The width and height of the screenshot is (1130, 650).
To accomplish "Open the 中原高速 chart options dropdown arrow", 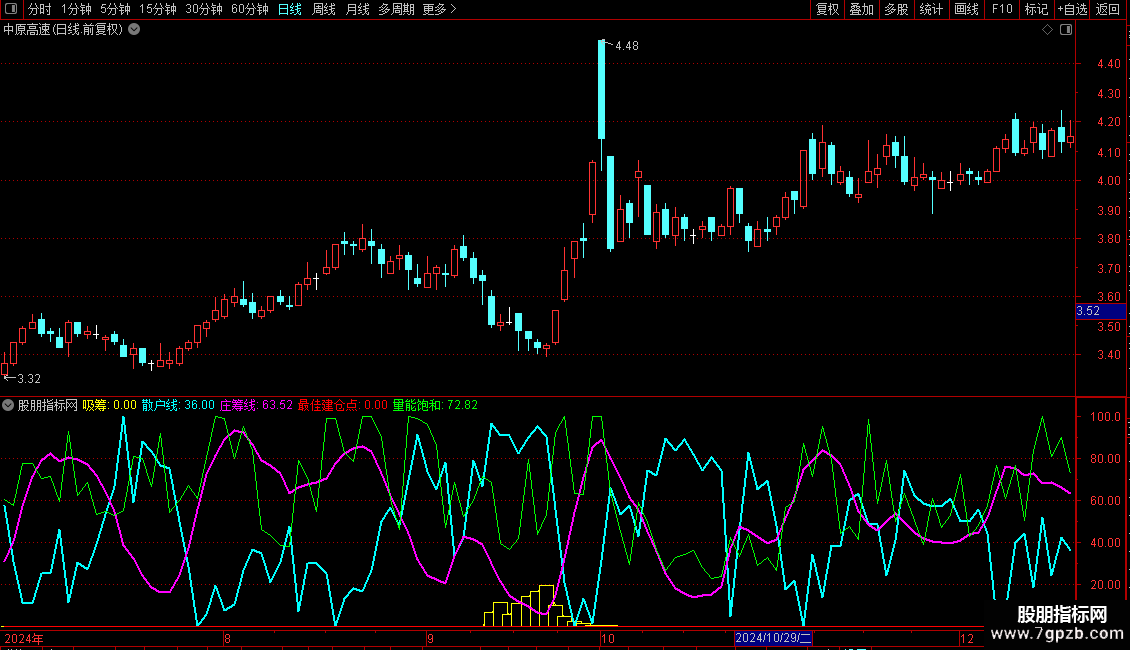I will (134, 30).
